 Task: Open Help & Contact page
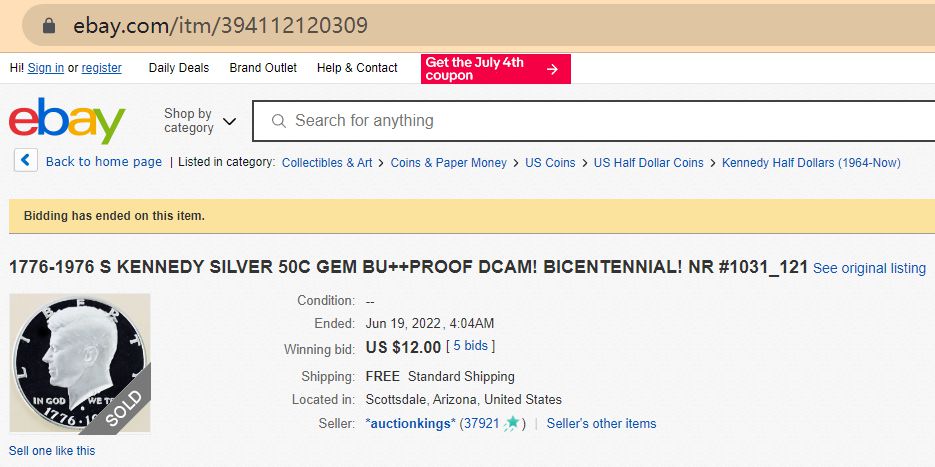coord(357,68)
